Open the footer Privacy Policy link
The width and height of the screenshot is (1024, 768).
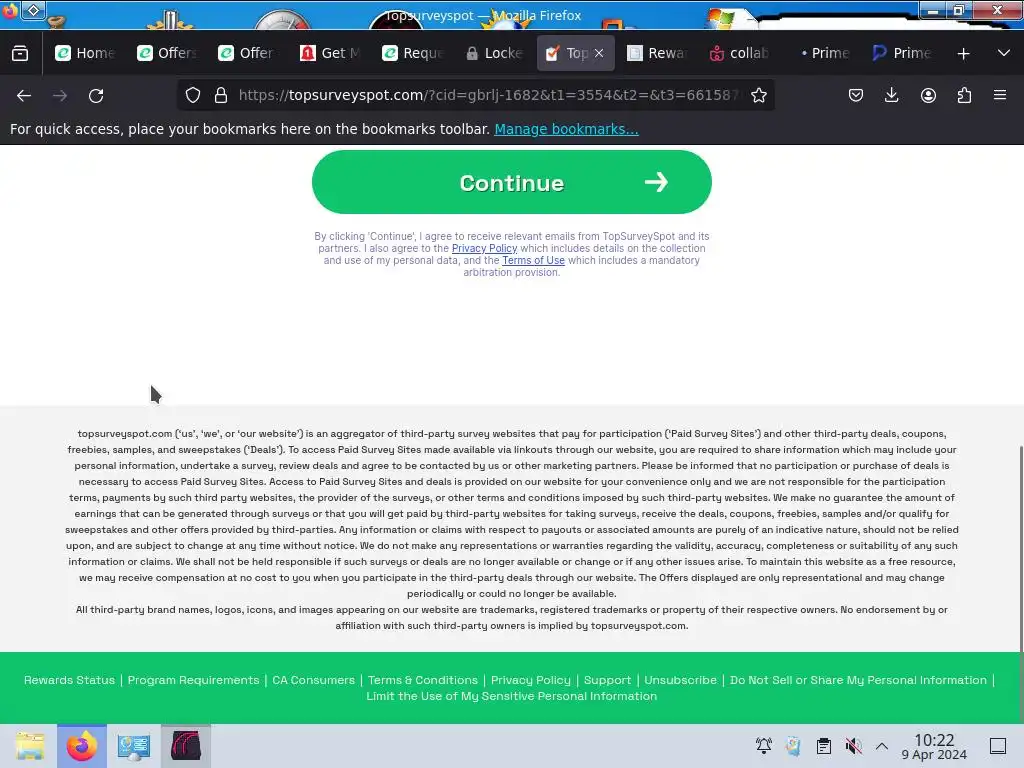click(x=530, y=680)
